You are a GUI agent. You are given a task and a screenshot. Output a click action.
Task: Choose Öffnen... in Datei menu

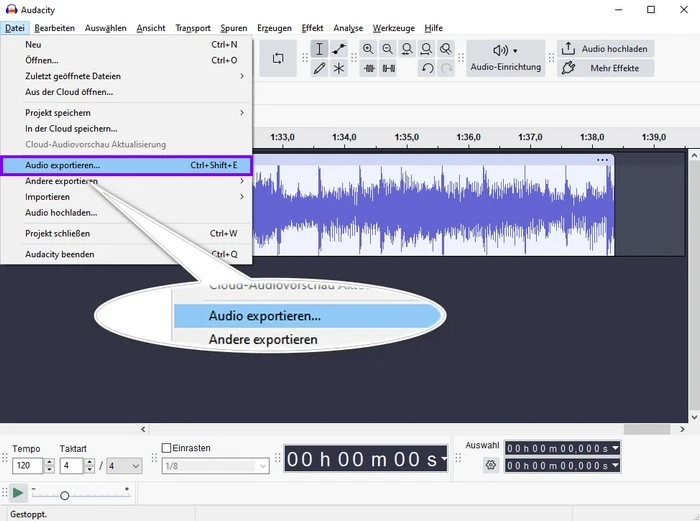(127, 60)
